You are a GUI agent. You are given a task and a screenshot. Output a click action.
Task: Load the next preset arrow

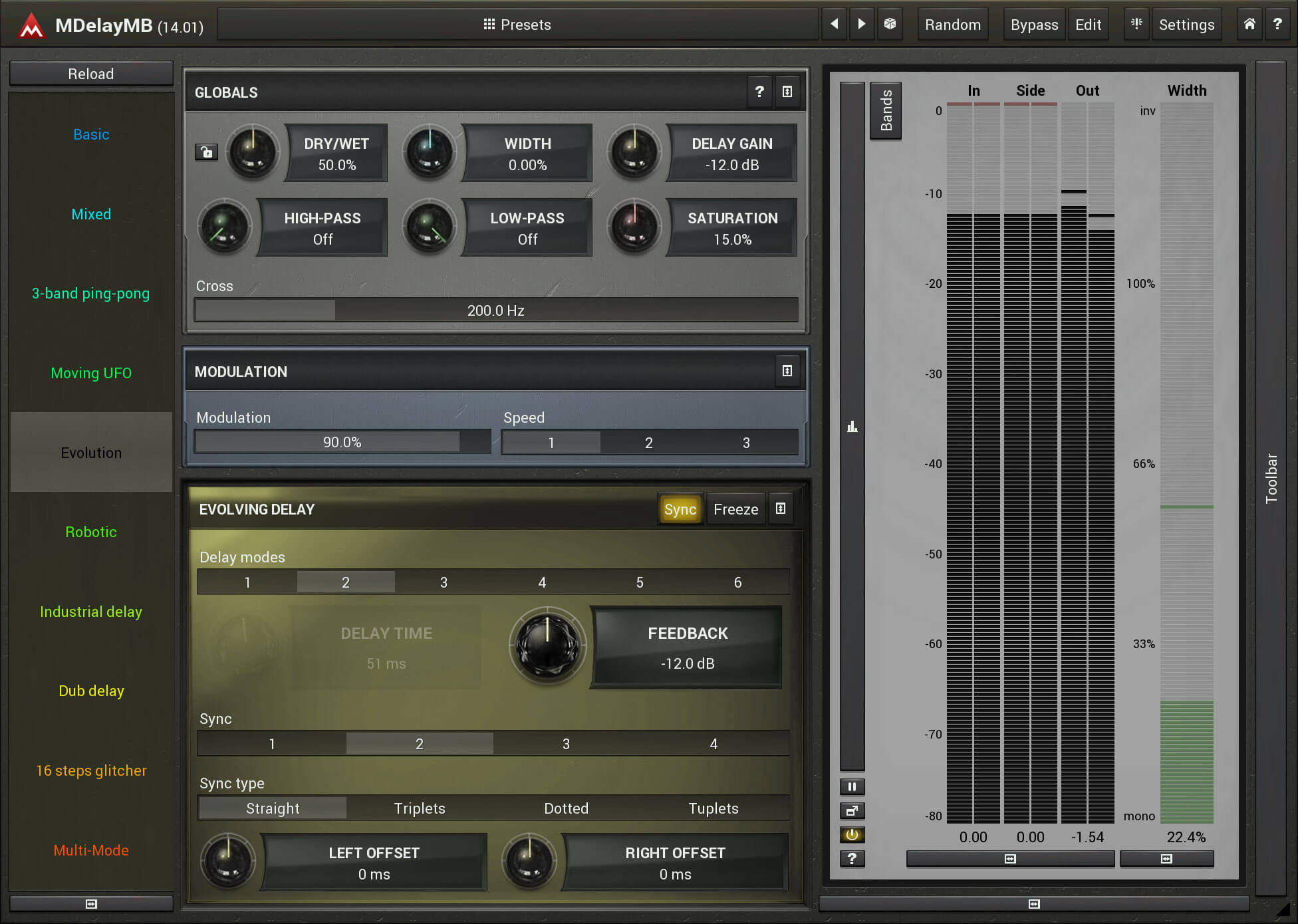tap(862, 25)
